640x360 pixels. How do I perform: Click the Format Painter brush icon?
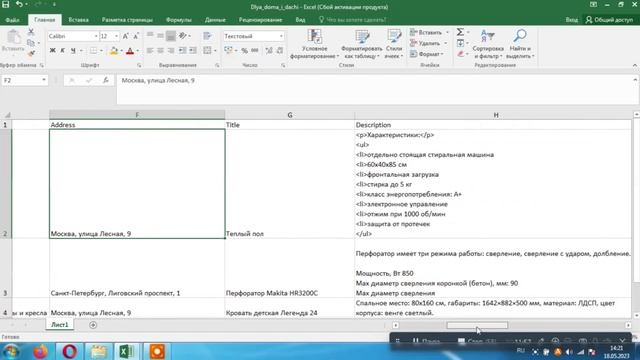tap(31, 53)
